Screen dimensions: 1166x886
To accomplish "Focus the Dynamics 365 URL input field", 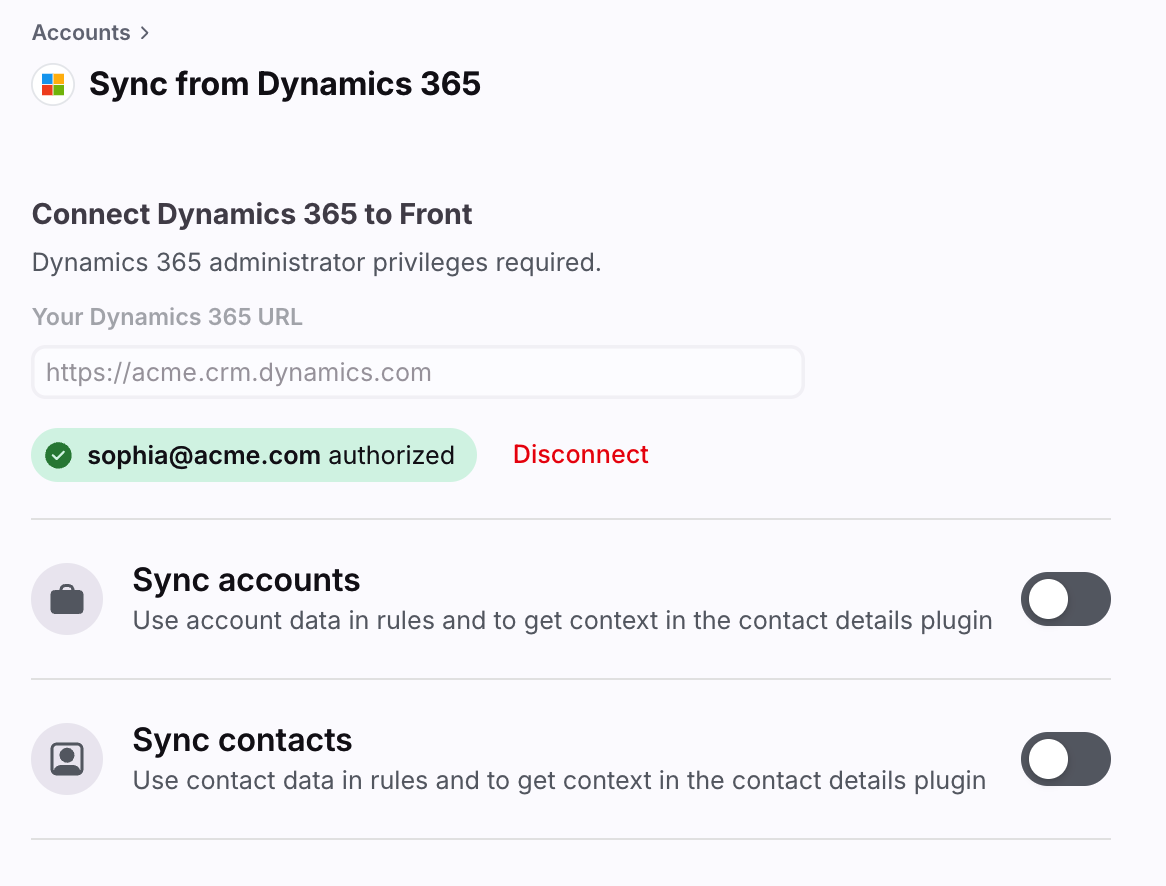I will (418, 372).
